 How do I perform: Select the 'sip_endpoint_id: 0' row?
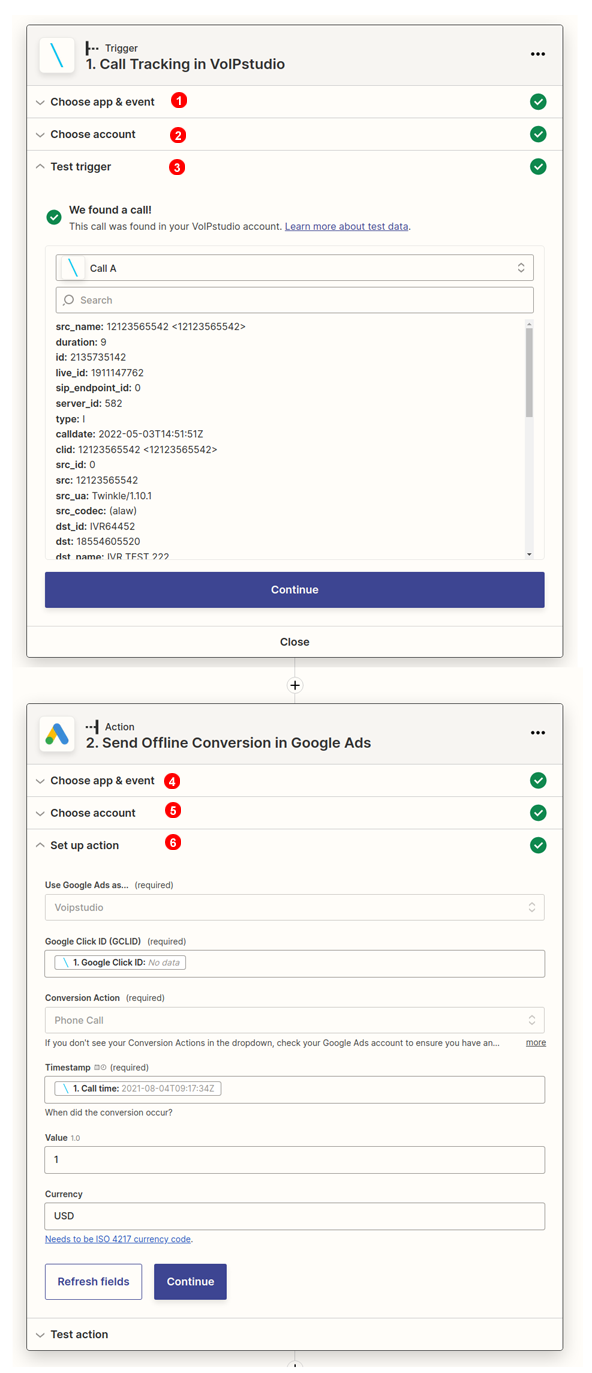[98, 388]
